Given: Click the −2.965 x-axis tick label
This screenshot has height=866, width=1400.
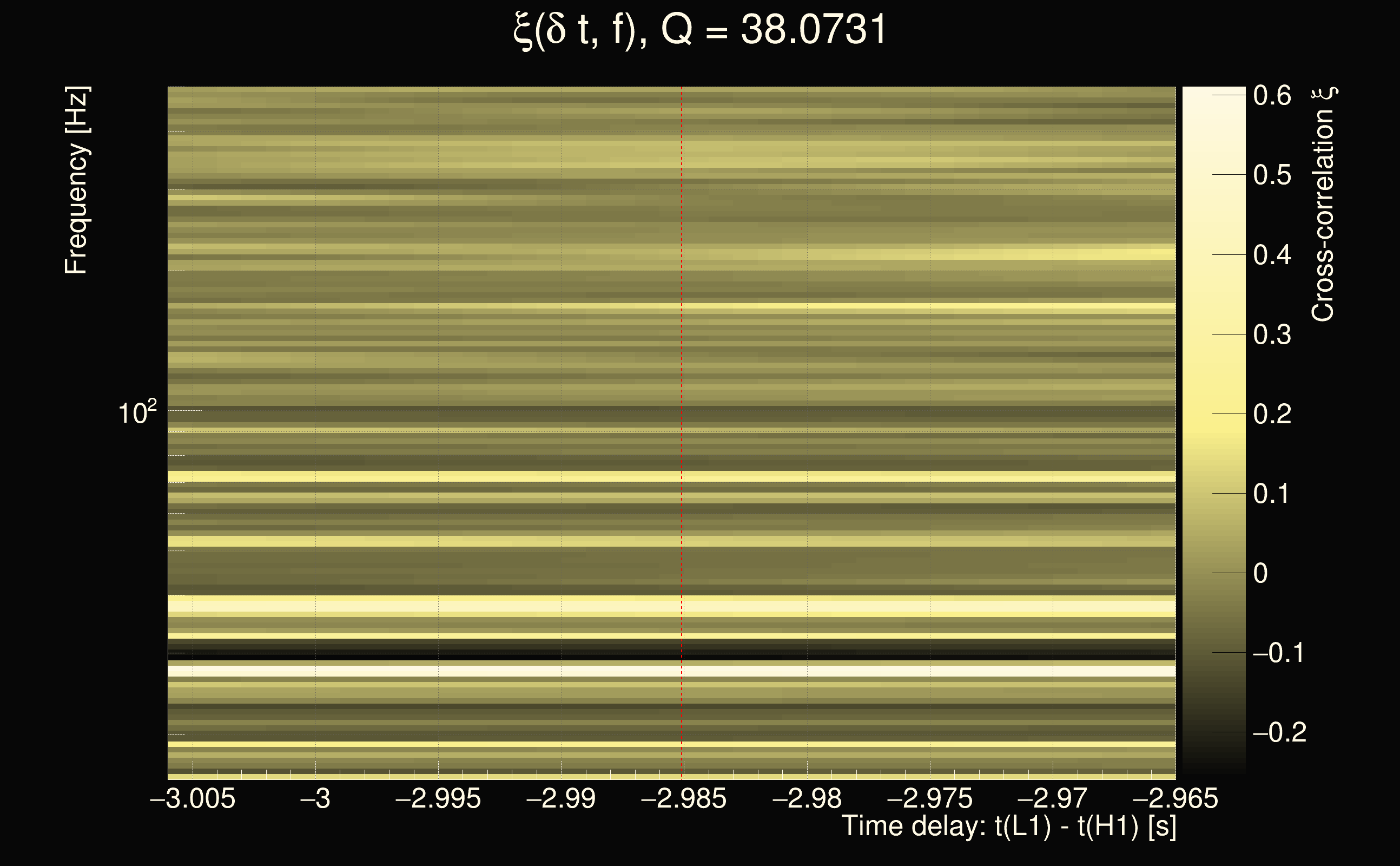Looking at the screenshot, I should point(1175,799).
